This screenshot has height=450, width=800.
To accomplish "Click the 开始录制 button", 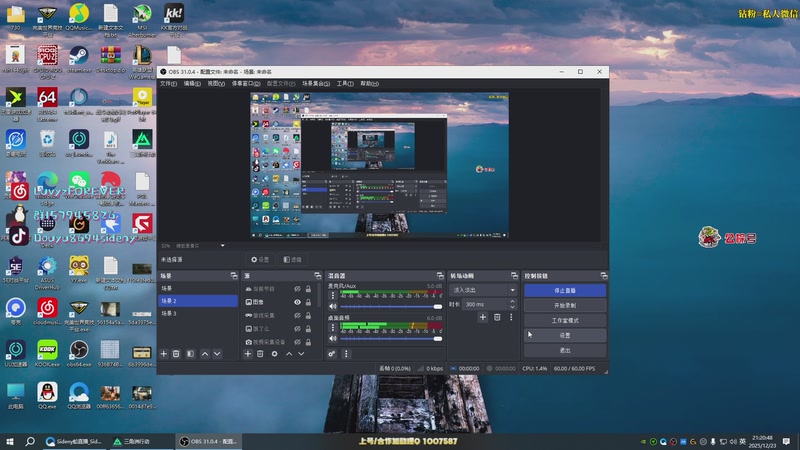I will click(x=565, y=305).
